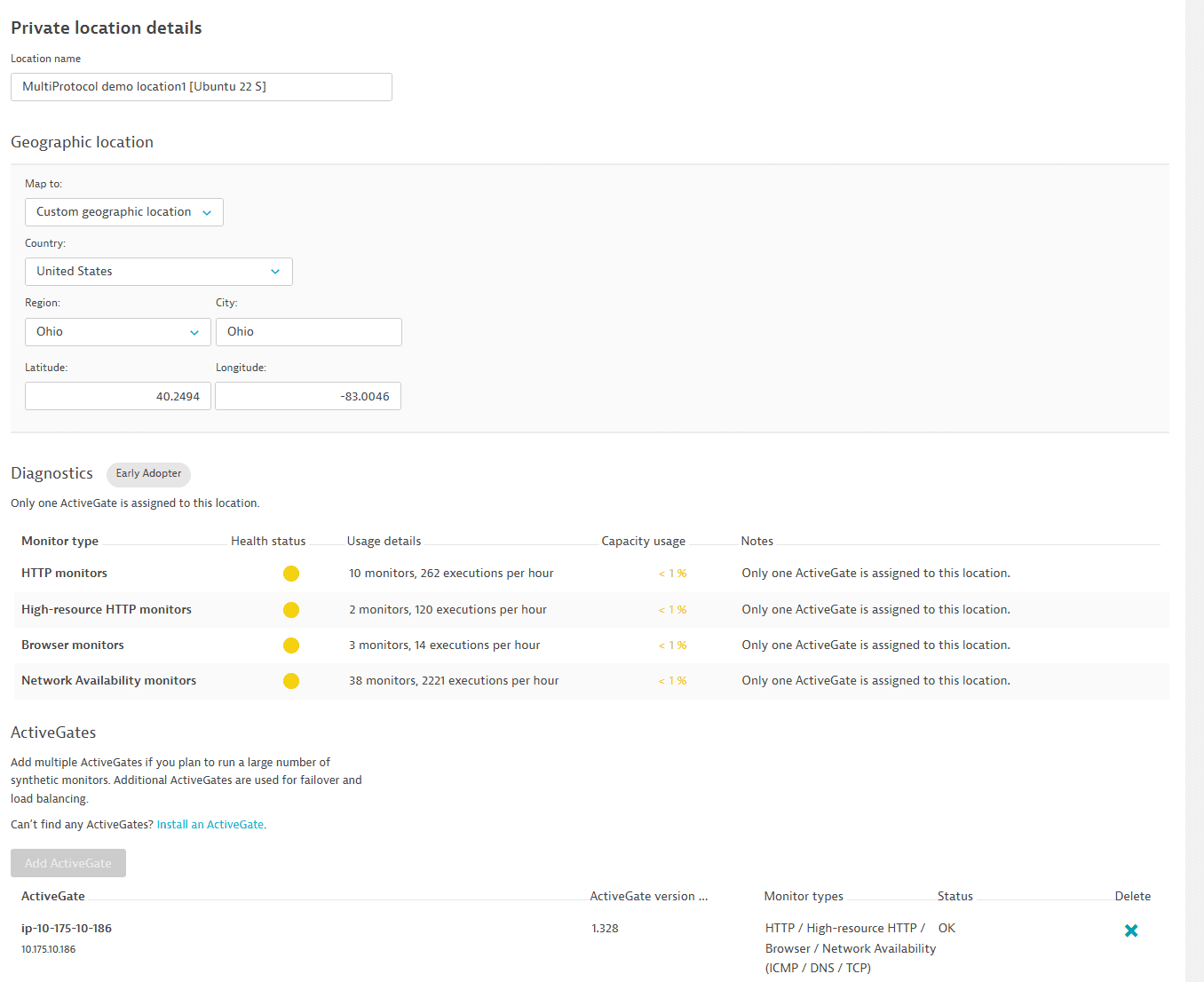Click the Location name input field
The image size is (1204, 982).
point(201,87)
